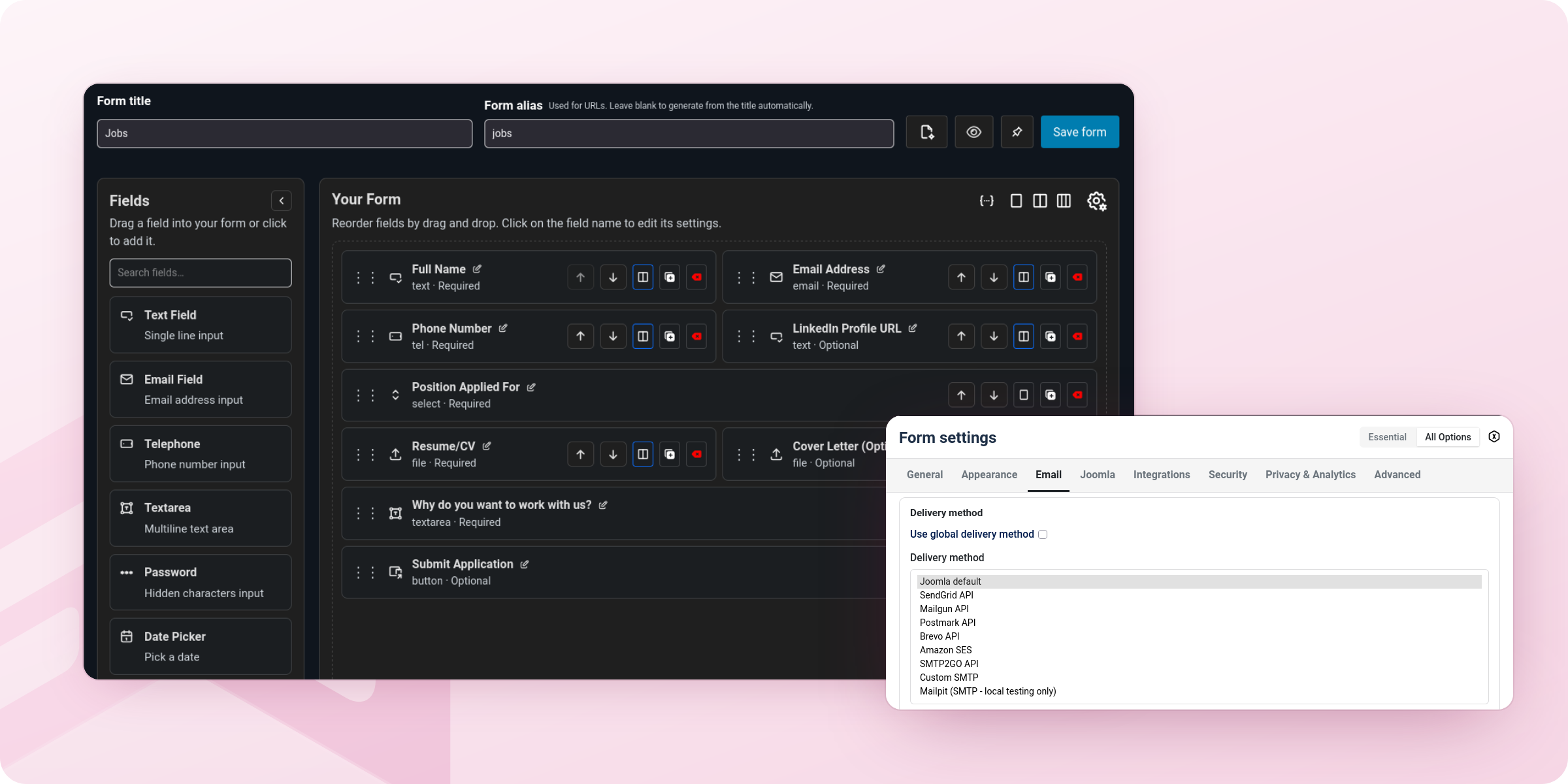
Task: Click the new form document icon
Action: click(x=926, y=132)
